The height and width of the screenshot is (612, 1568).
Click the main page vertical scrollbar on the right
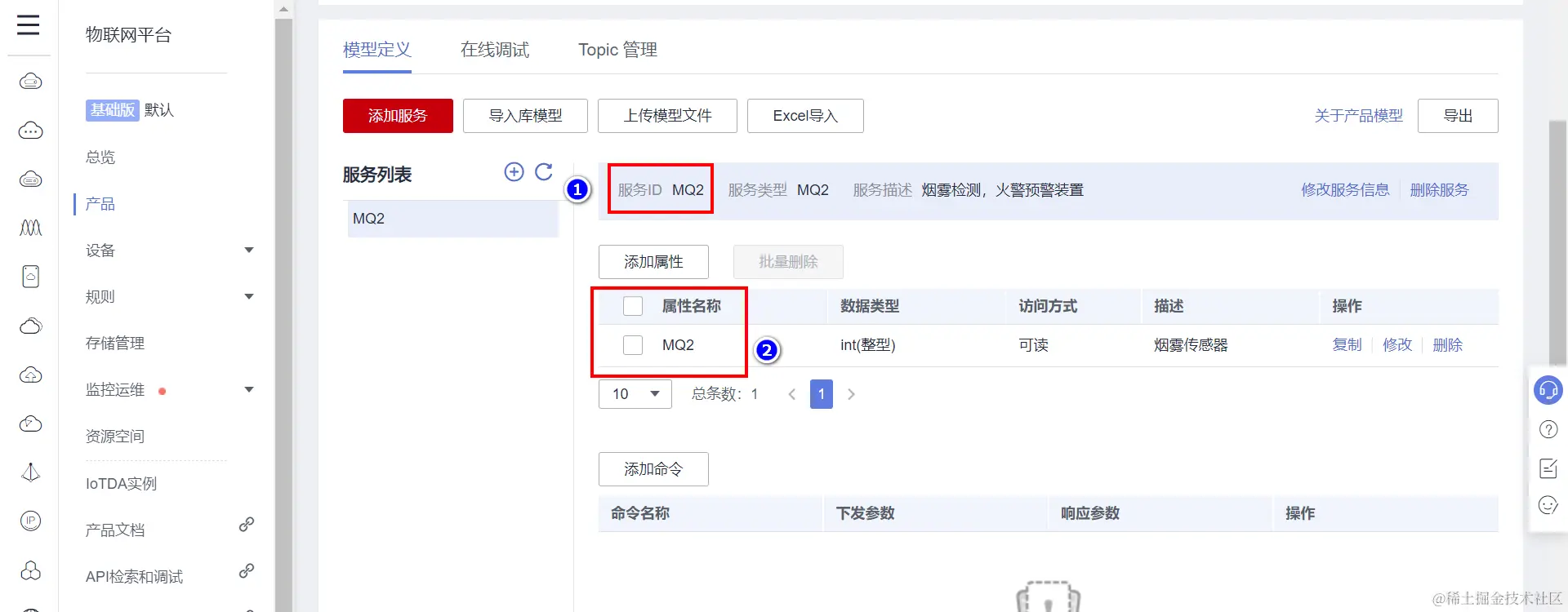pyautogui.click(x=1558, y=245)
